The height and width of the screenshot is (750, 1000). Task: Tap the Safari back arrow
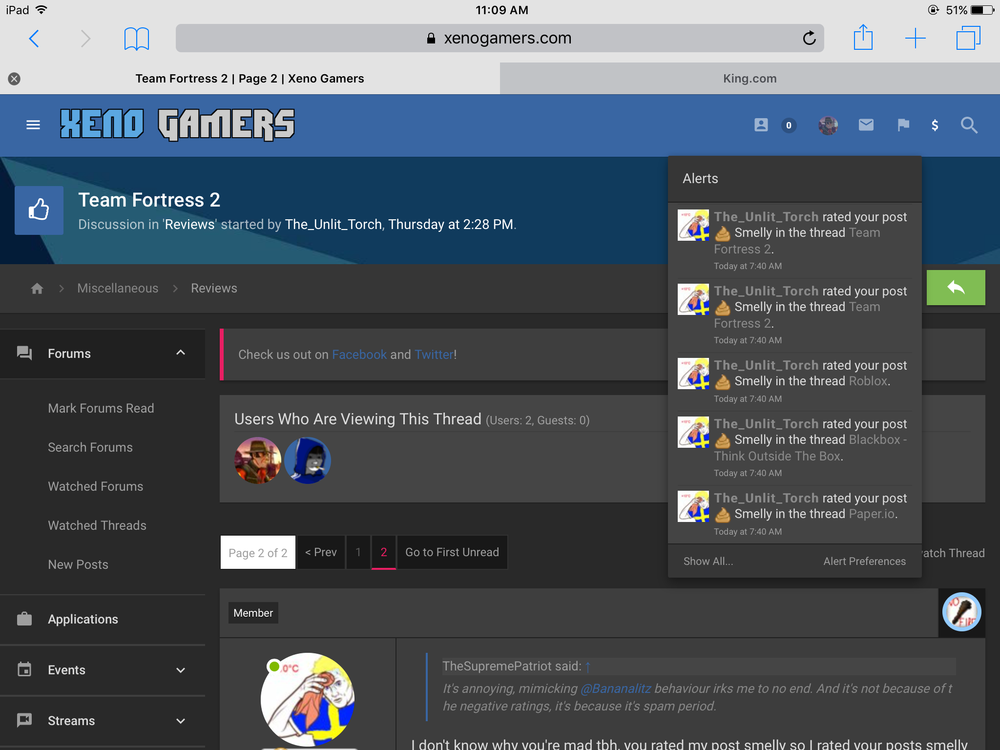coord(34,38)
